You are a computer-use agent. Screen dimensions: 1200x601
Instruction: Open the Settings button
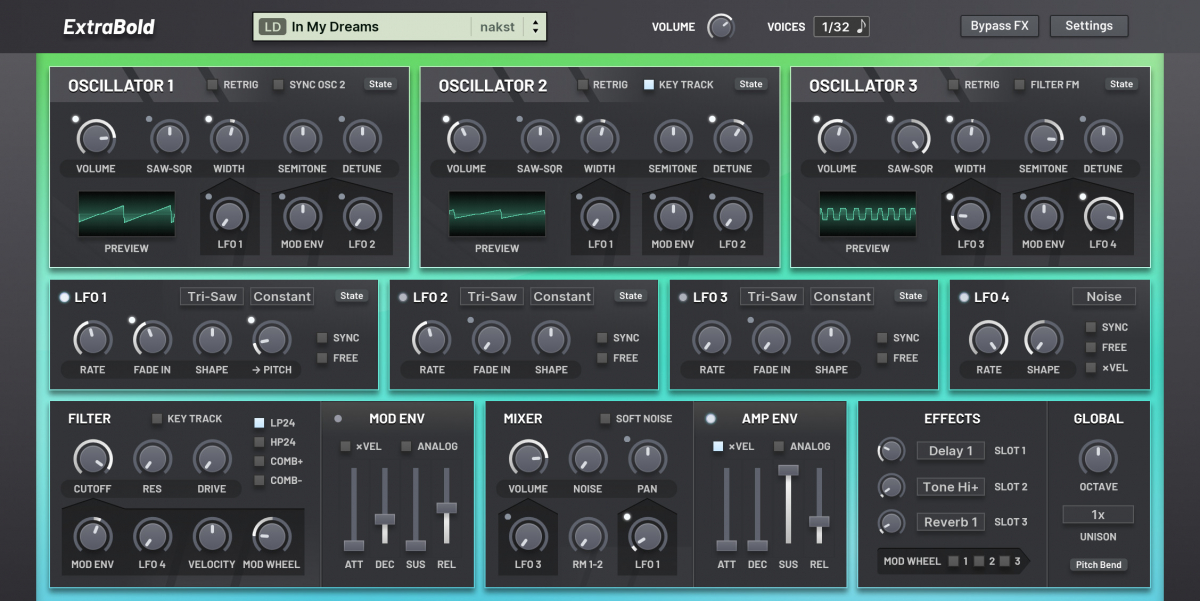click(1088, 26)
